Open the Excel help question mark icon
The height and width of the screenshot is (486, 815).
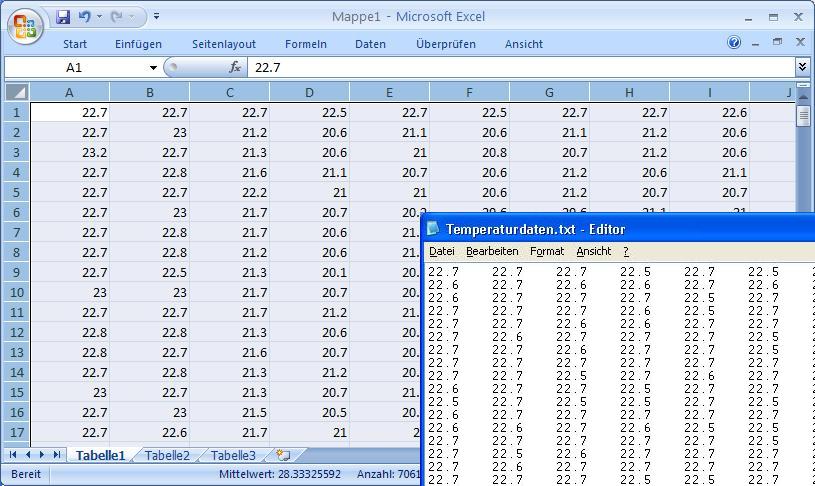735,43
